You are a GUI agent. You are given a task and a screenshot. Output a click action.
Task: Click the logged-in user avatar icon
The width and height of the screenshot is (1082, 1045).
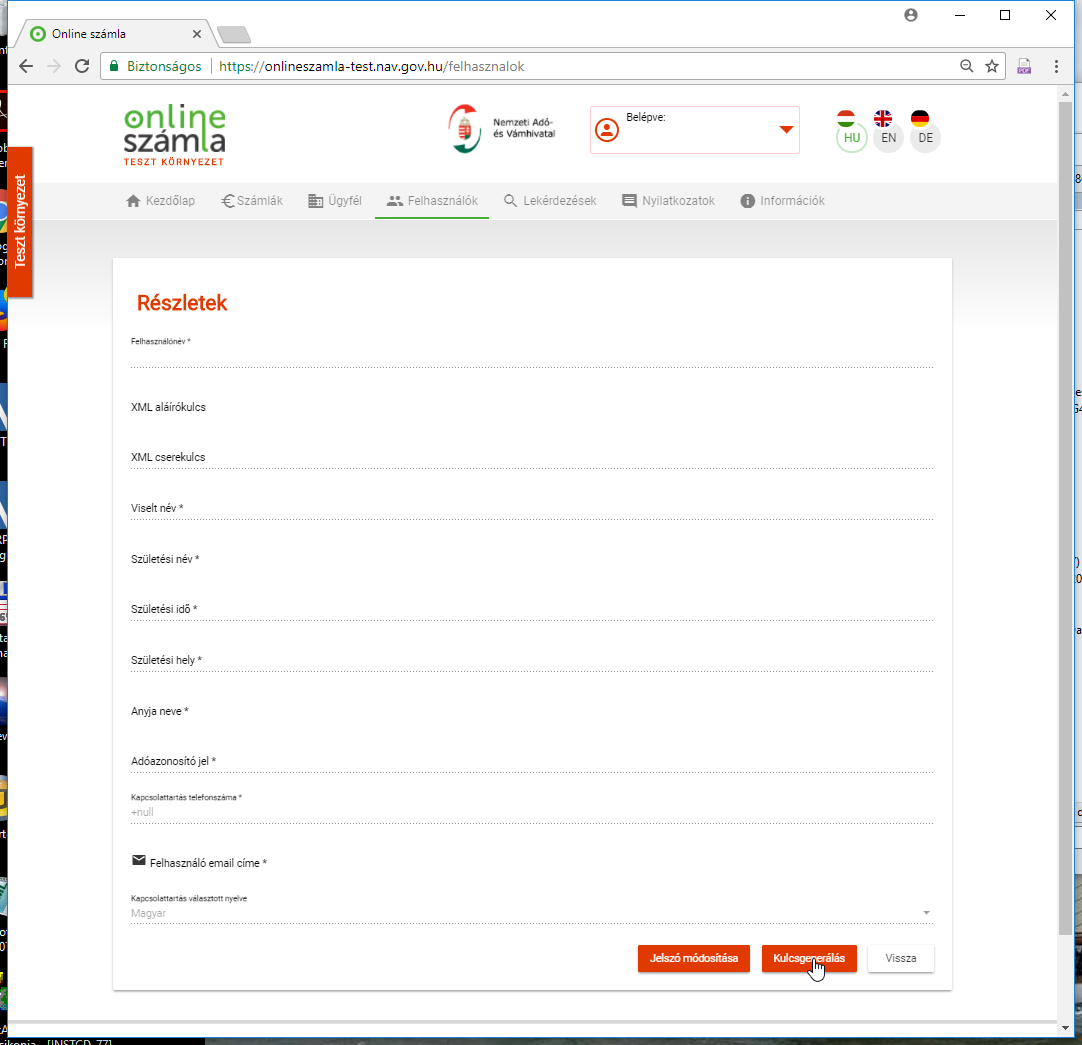607,130
